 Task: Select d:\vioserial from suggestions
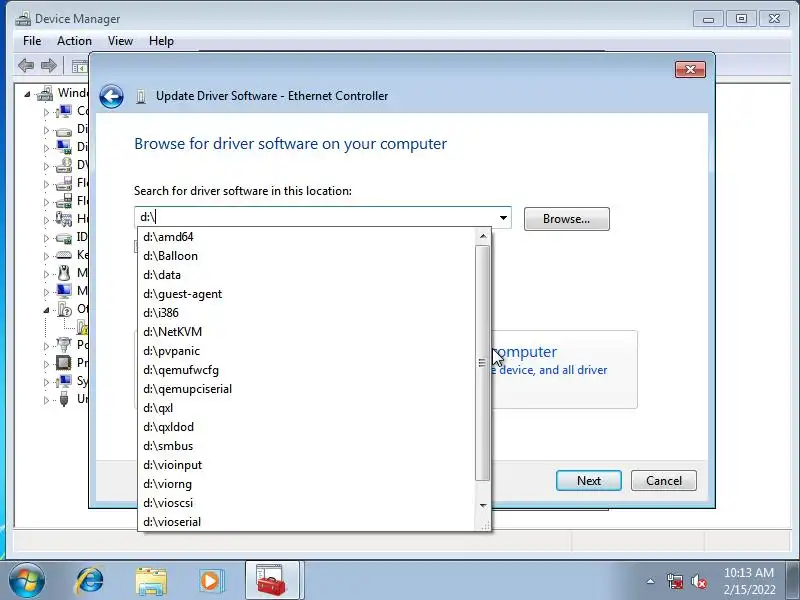(307, 522)
